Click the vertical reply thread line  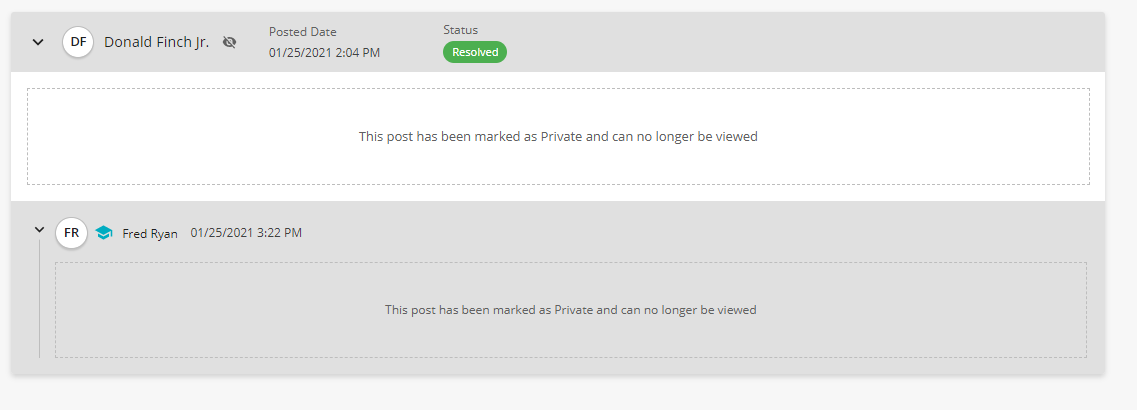pyautogui.click(x=39, y=299)
